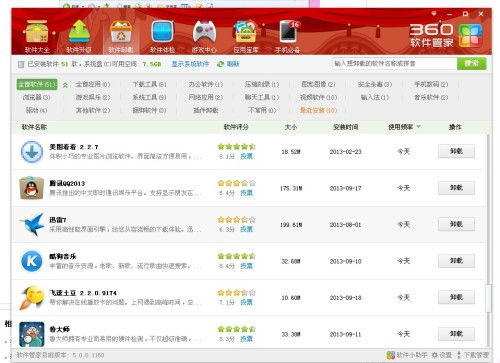Click the 刷新 refresh link
The width and height of the screenshot is (500, 363).
click(x=228, y=64)
